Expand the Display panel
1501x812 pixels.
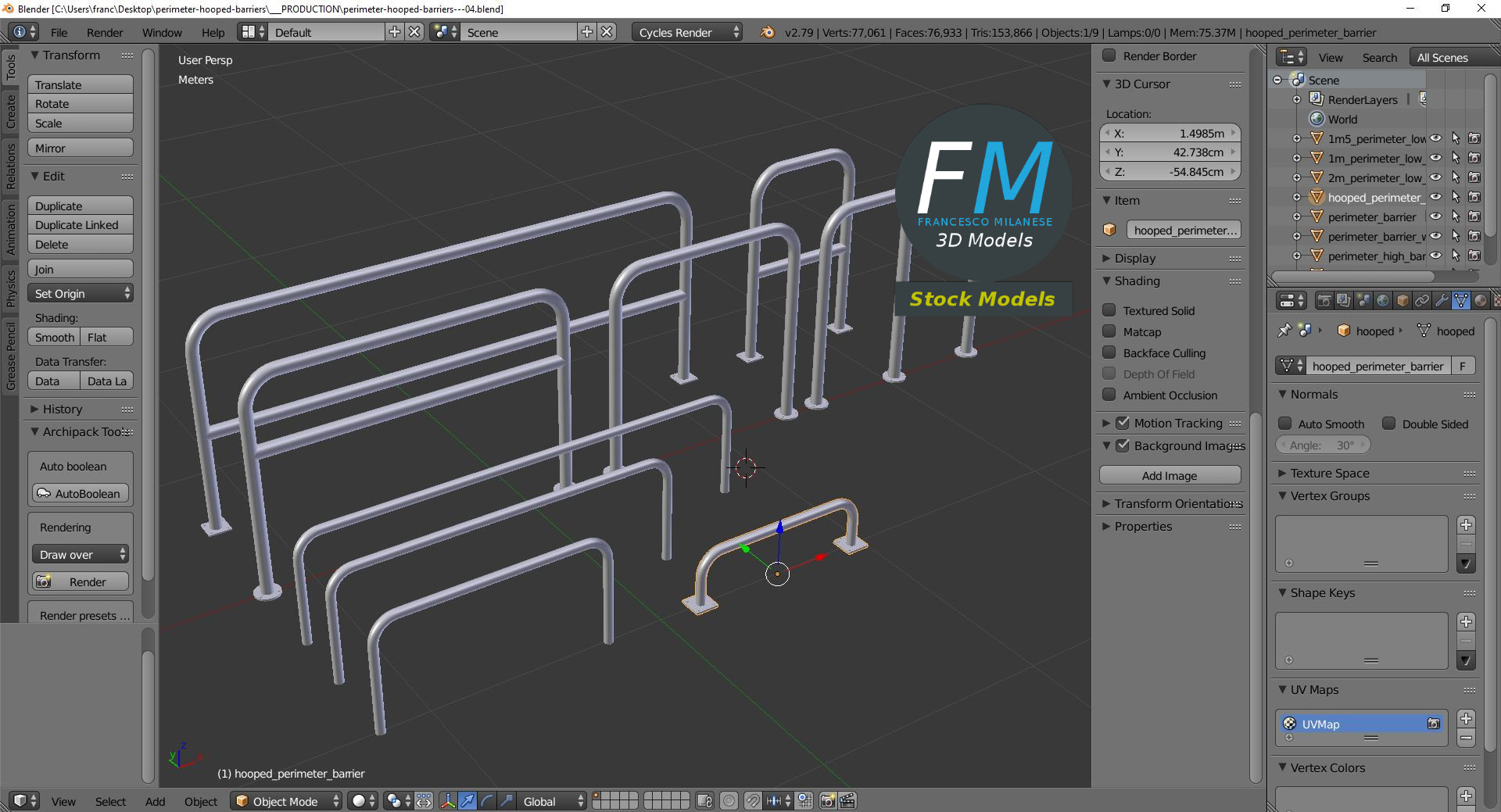coord(1134,258)
